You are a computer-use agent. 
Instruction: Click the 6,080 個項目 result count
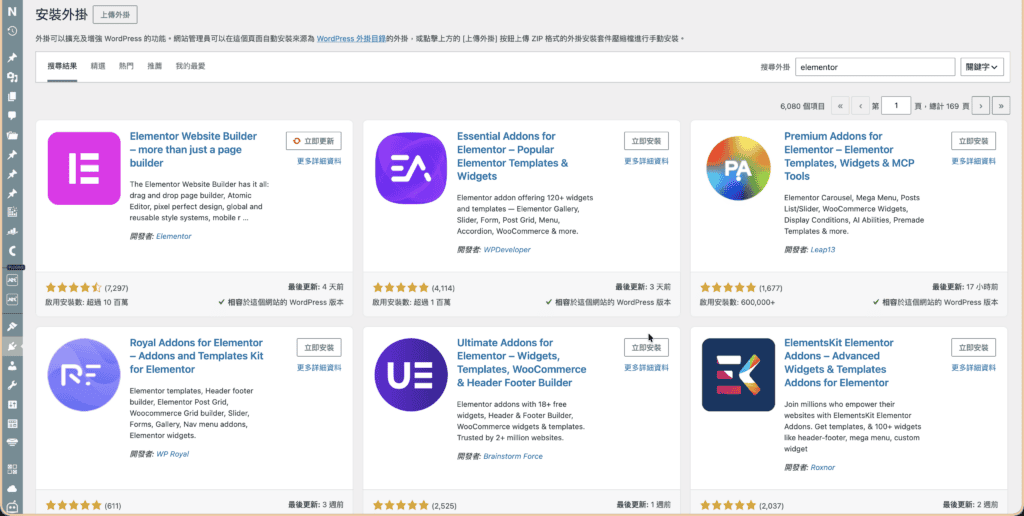803,106
